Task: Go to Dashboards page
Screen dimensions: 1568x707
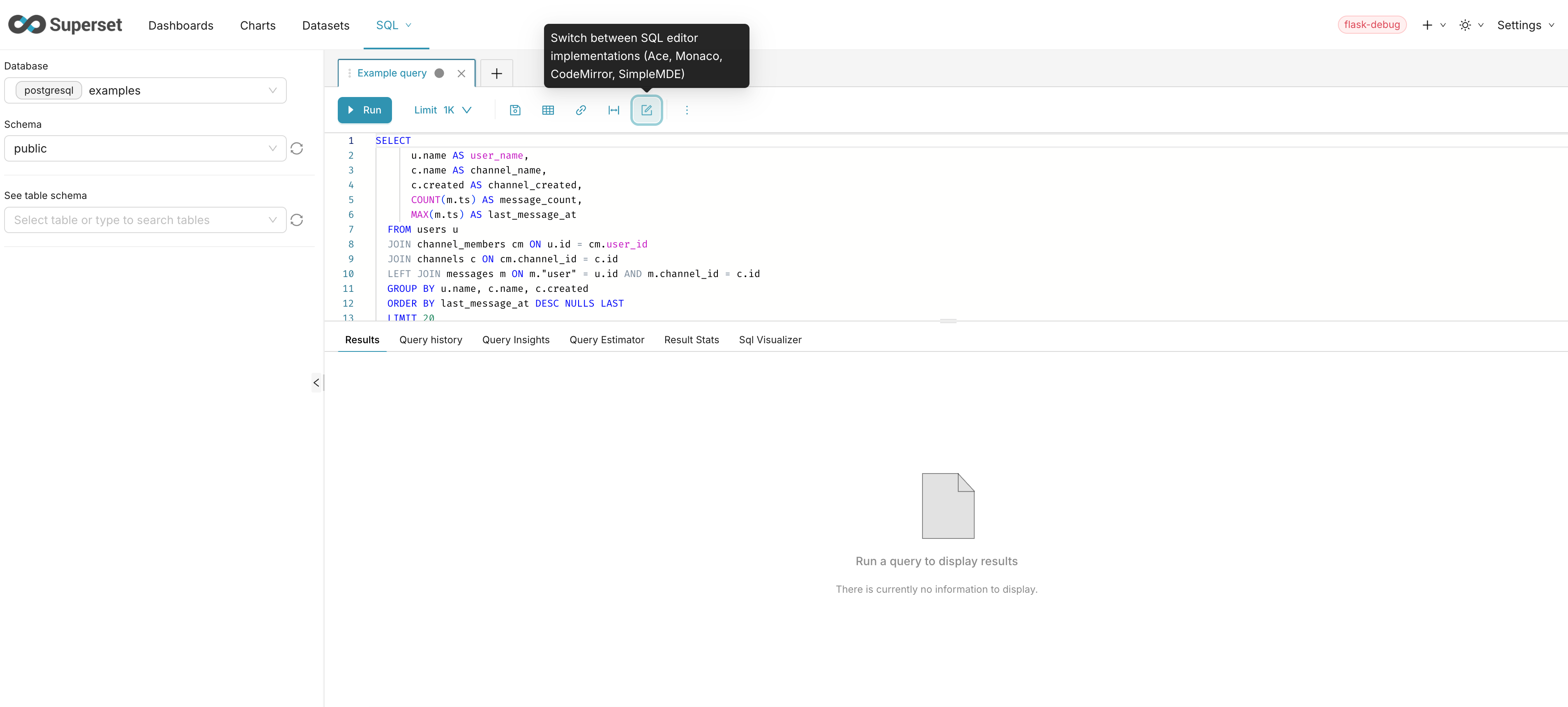Action: (x=181, y=25)
